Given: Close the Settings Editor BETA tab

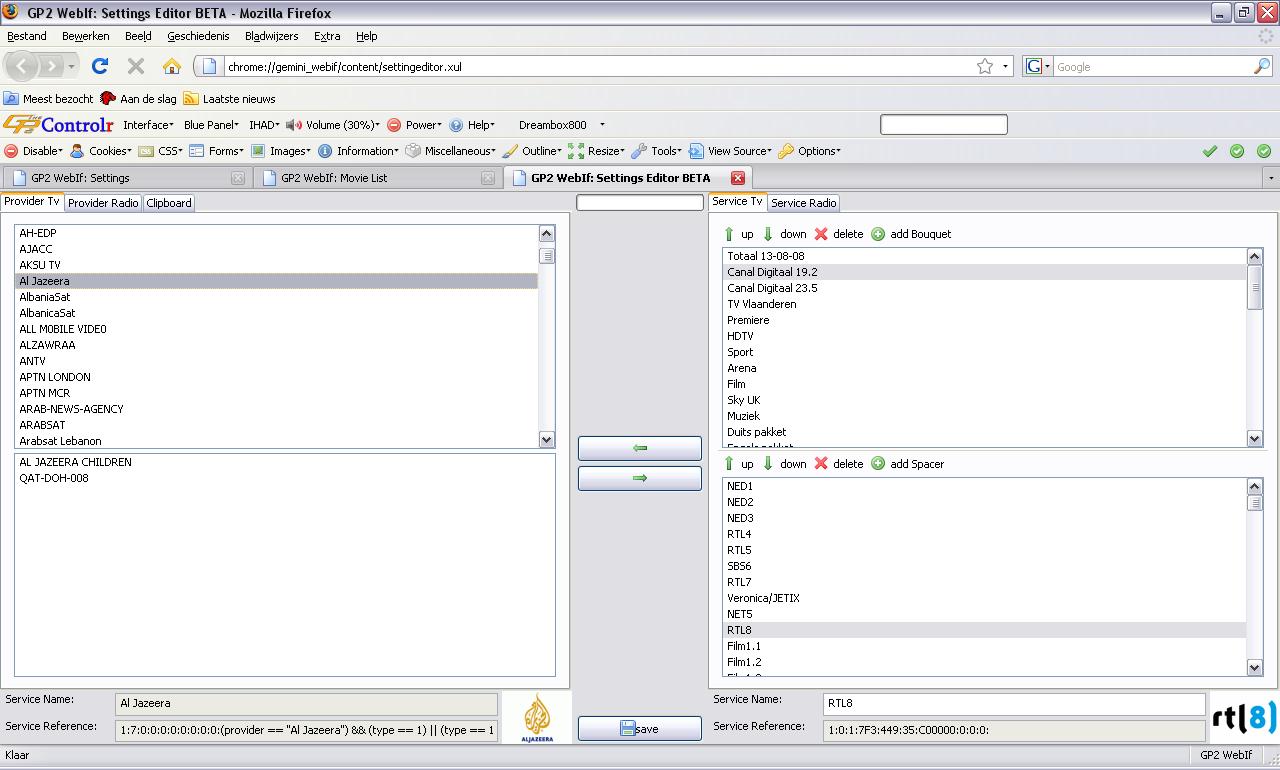Looking at the screenshot, I should tap(738, 178).
